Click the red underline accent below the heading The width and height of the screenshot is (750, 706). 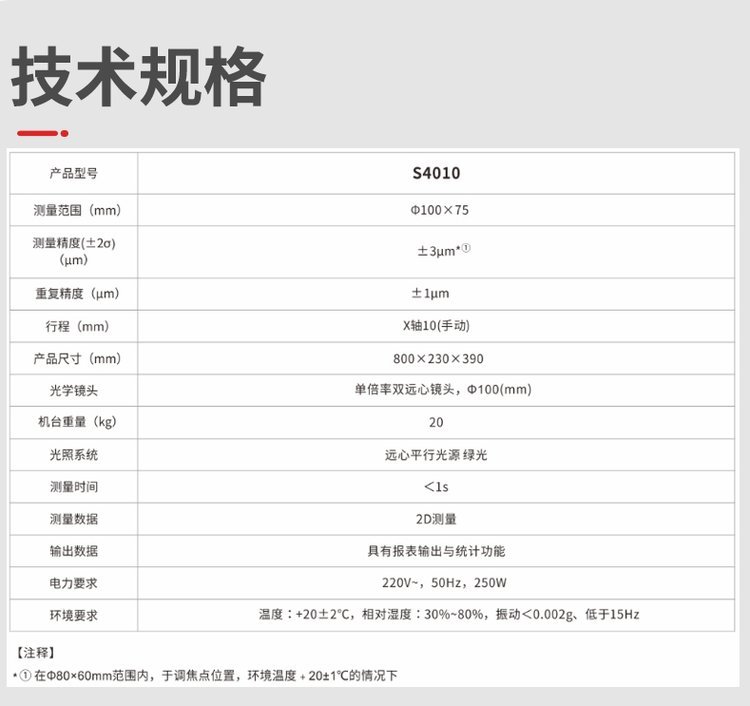pyautogui.click(x=42, y=133)
